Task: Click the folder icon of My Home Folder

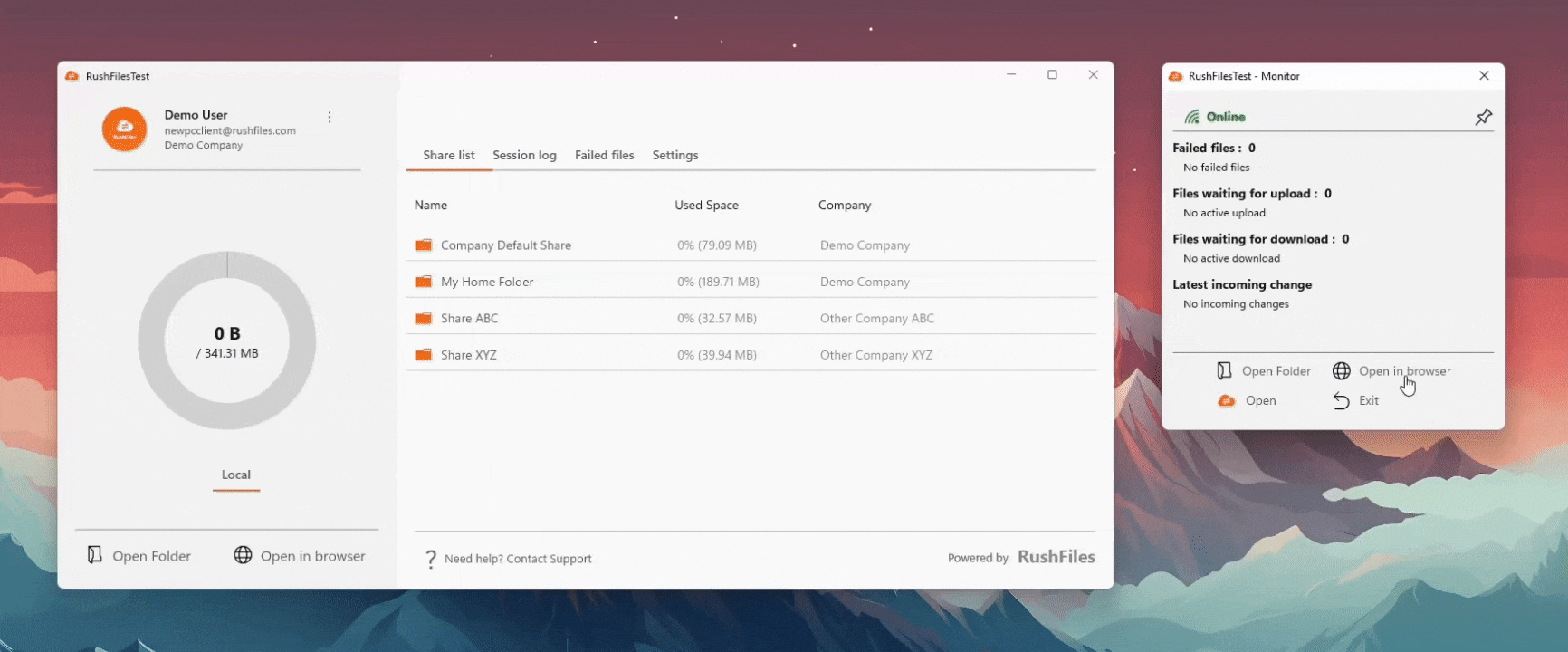Action: pos(423,282)
